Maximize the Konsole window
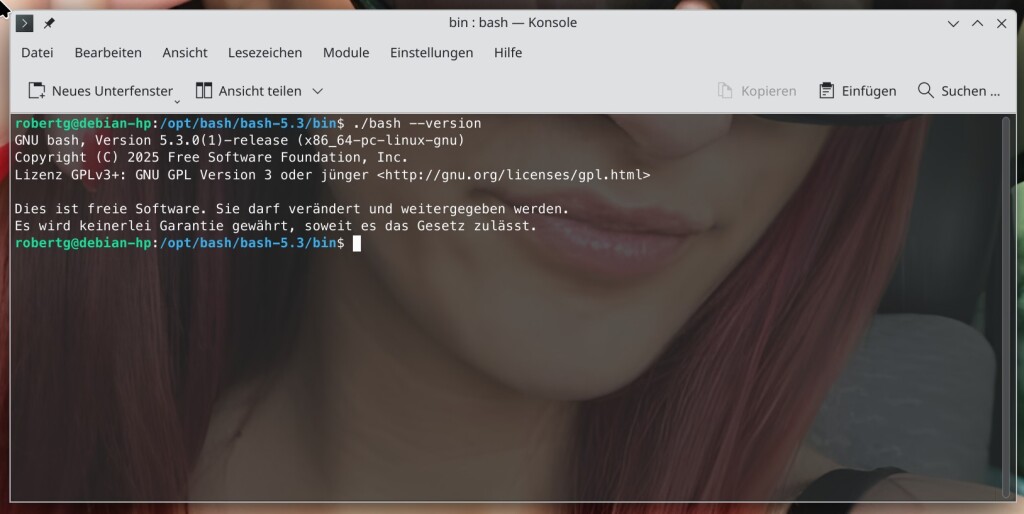Viewport: 1024px width, 514px height. click(978, 24)
